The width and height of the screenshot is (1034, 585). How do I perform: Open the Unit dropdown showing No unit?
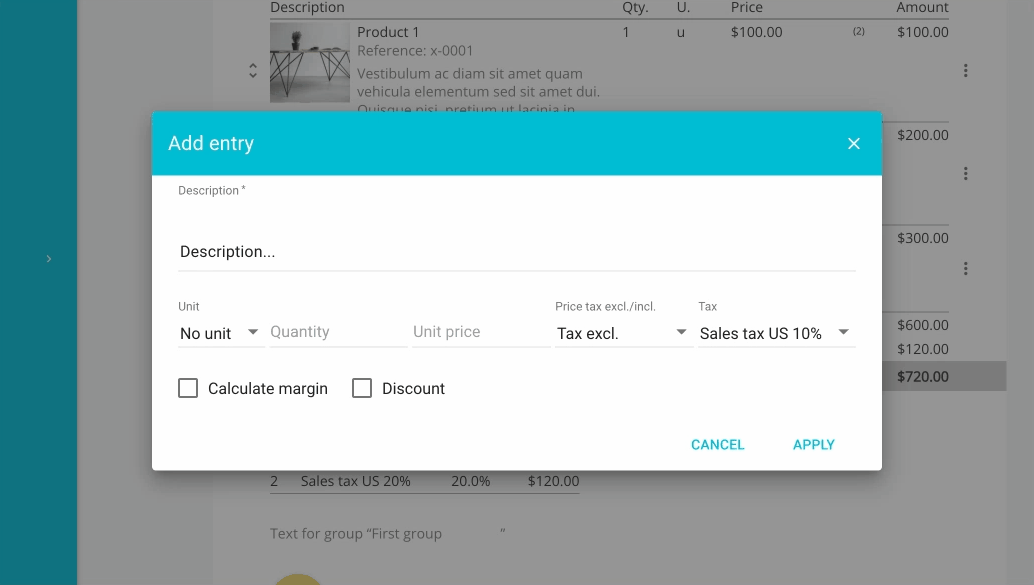(220, 333)
